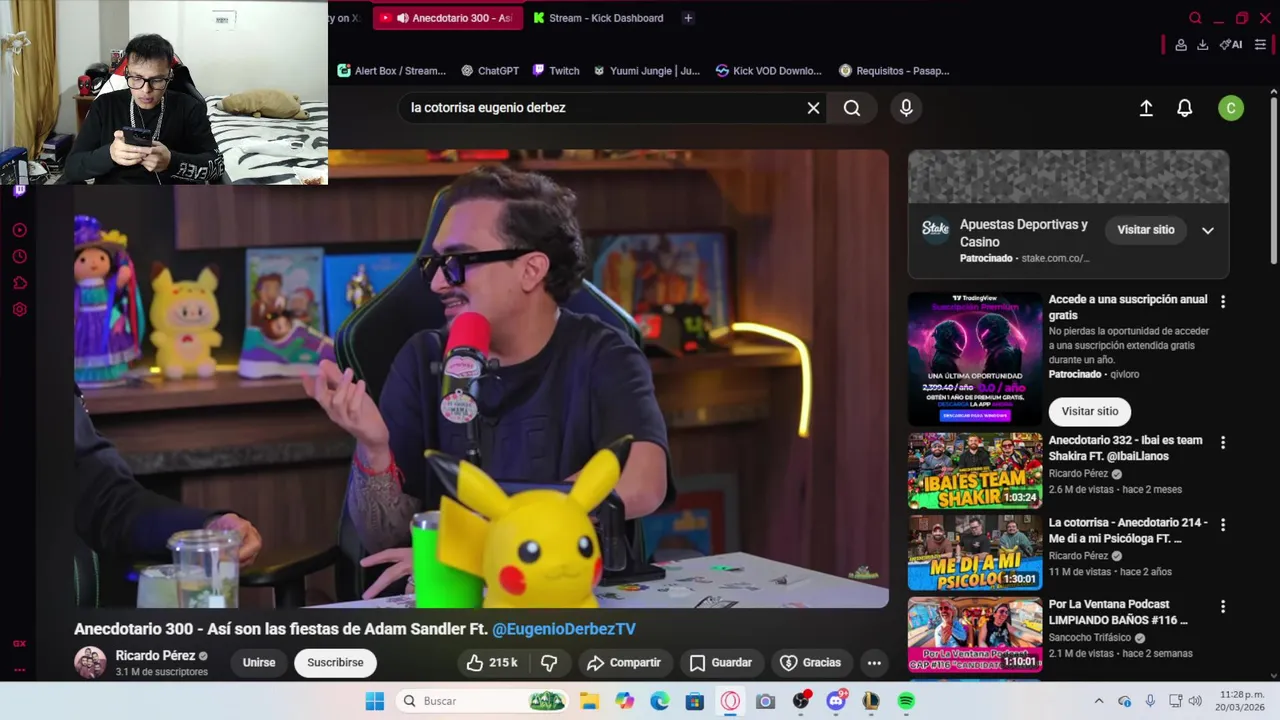This screenshot has height=720, width=1280.
Task: Open Opera GX downloads icon
Action: [x=1202, y=45]
